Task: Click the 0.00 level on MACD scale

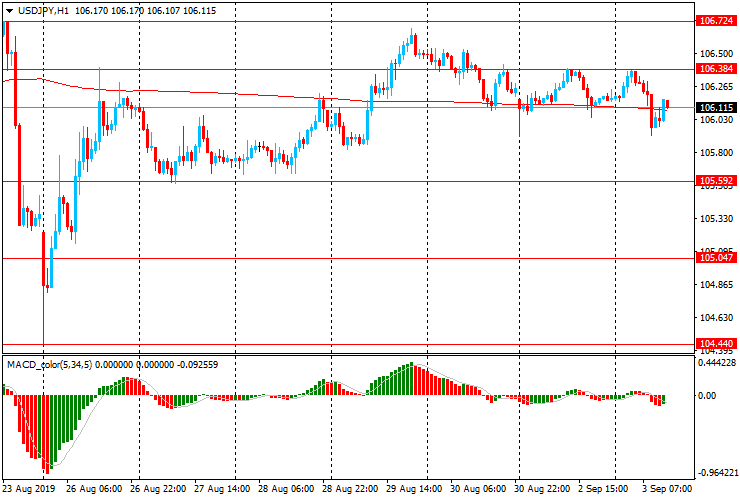Action: [707, 397]
